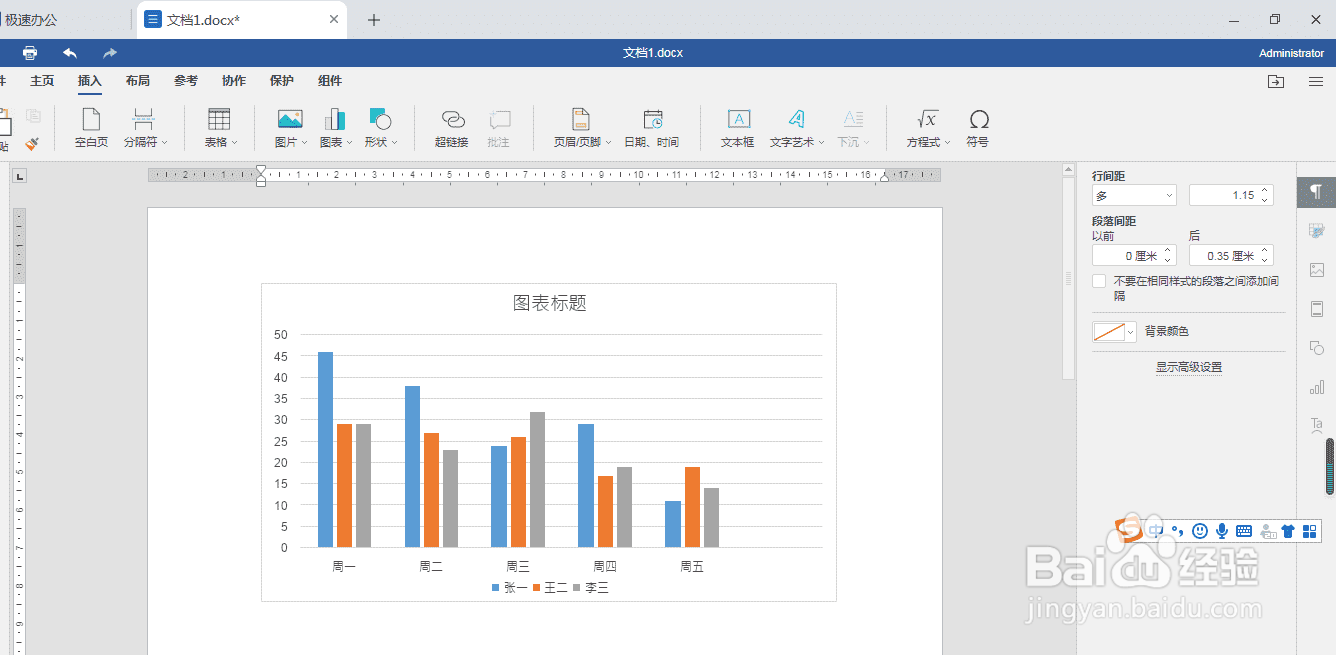Screen dimensions: 1336x655
Task: Switch to the 组件 (Plugins) tab
Action: [x=330, y=81]
